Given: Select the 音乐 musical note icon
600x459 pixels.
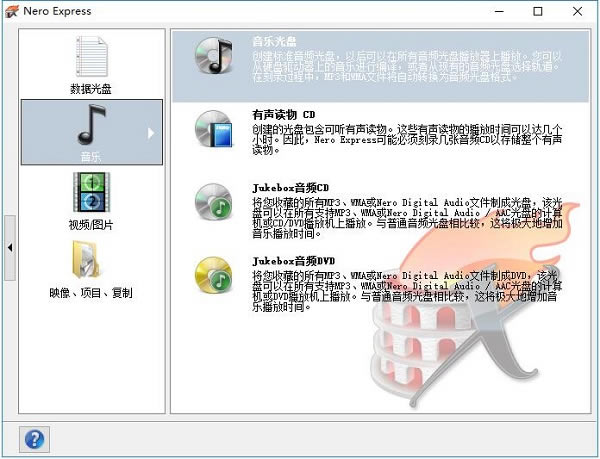Looking at the screenshot, I should (x=91, y=124).
